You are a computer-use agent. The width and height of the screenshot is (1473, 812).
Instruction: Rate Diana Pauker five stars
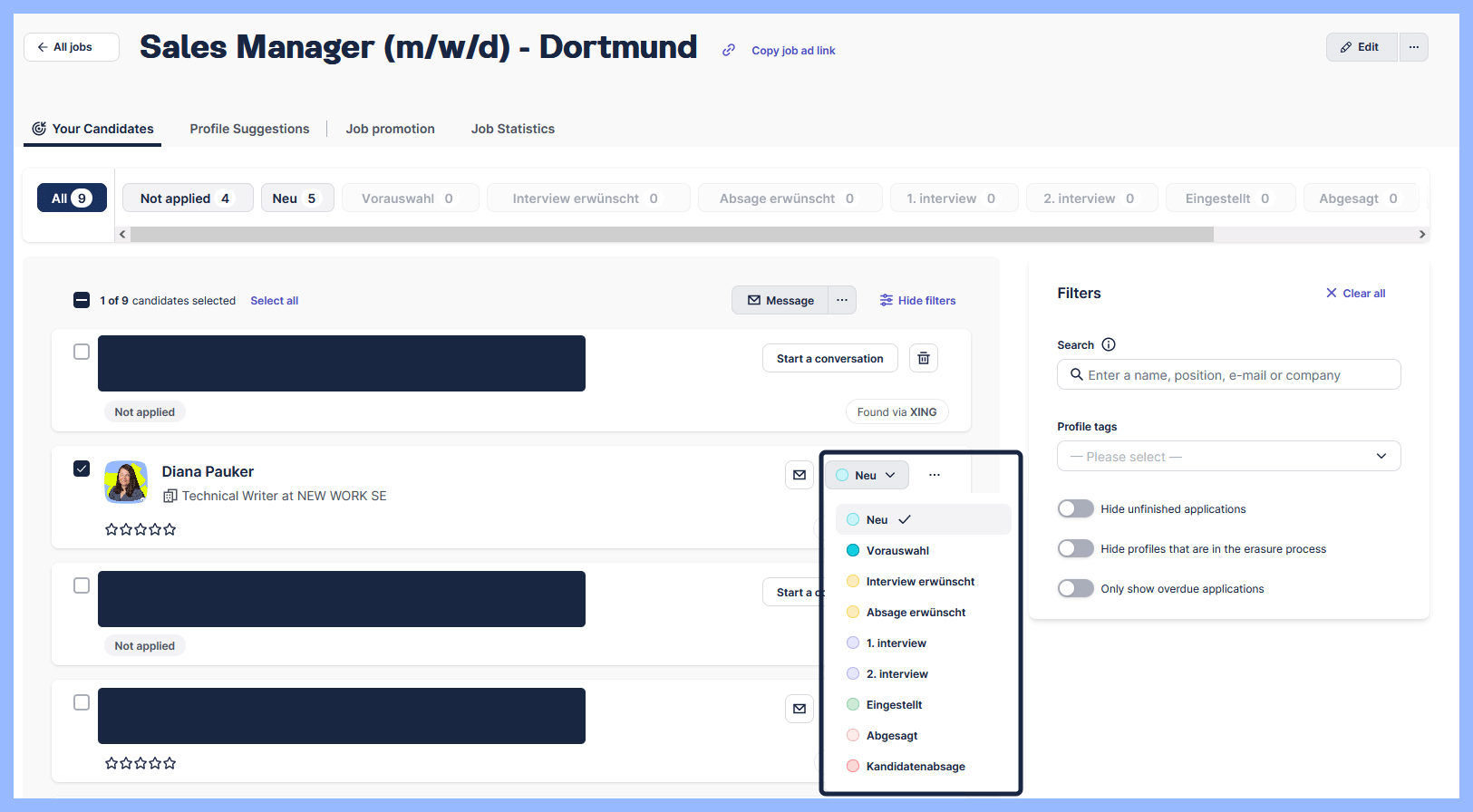(x=170, y=529)
